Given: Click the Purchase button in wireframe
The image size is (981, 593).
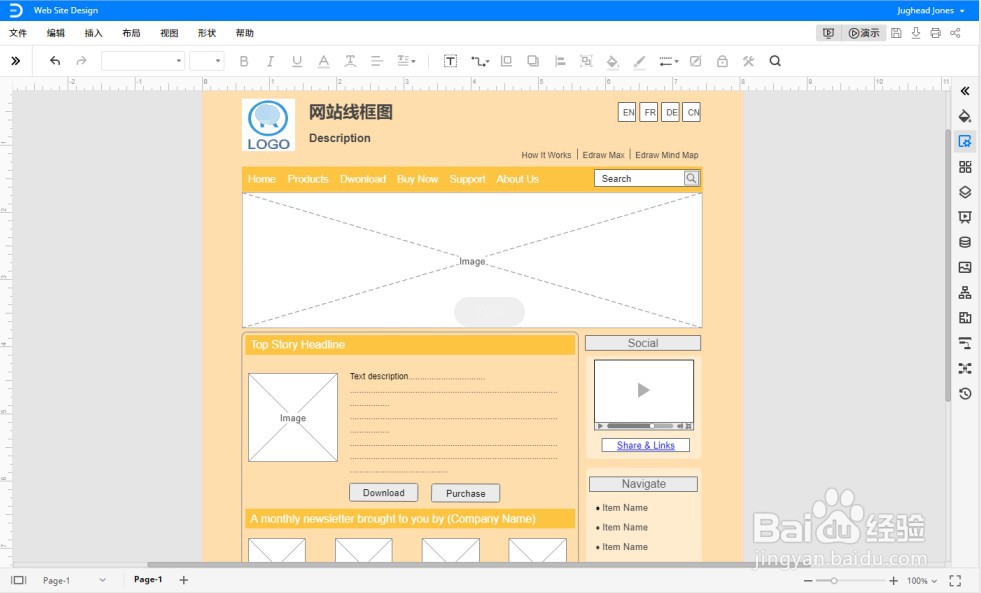Looking at the screenshot, I should coord(465,493).
